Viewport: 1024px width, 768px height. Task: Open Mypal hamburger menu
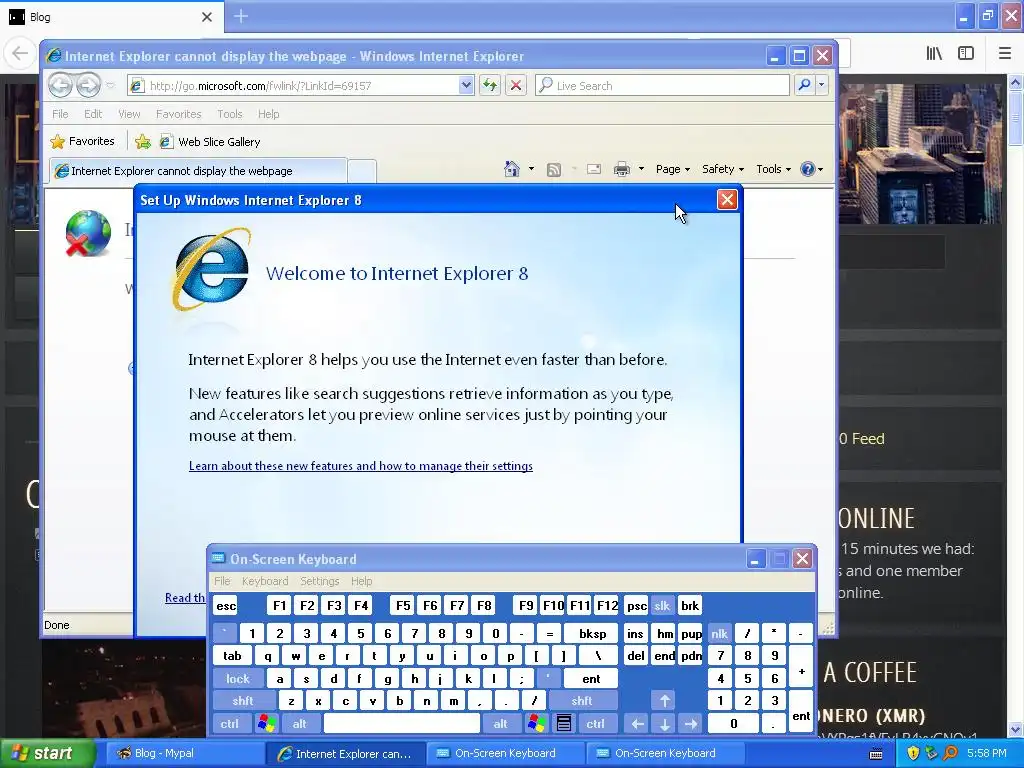tap(1005, 54)
